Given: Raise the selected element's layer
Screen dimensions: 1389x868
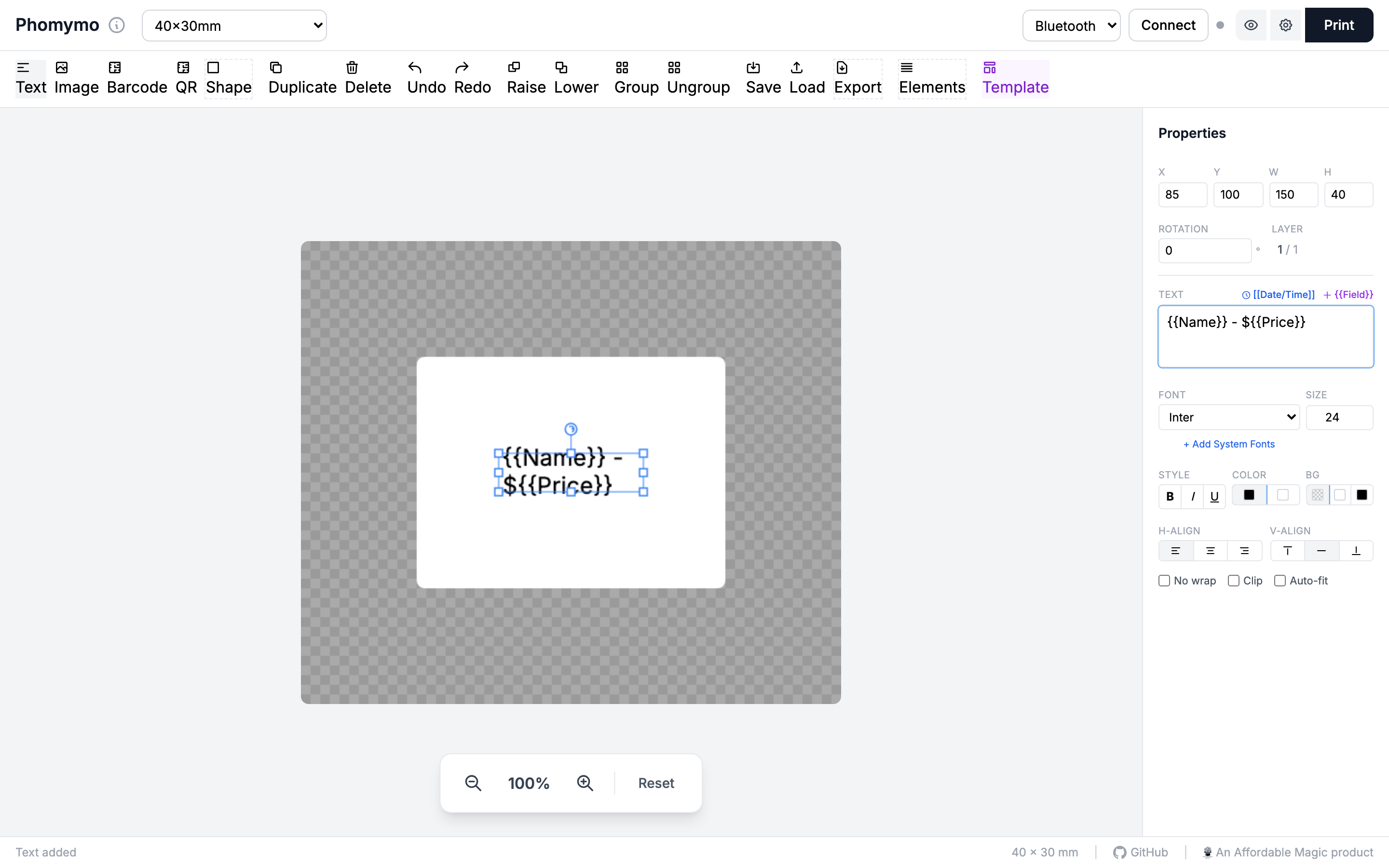Looking at the screenshot, I should pos(526,78).
